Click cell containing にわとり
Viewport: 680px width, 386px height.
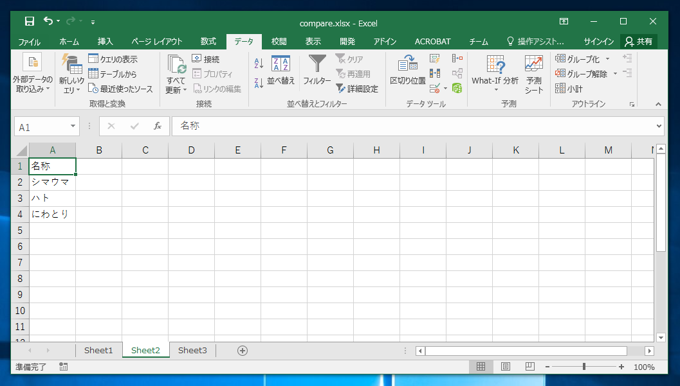pyautogui.click(x=52, y=214)
